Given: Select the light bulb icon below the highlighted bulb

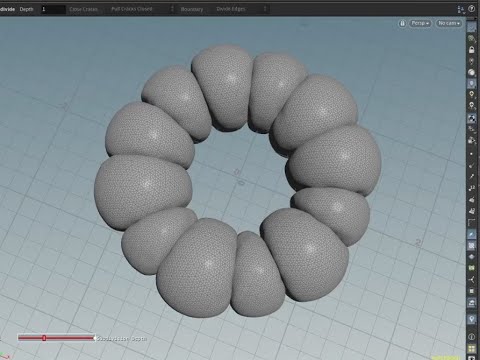Looking at the screenshot, I should [471, 95].
